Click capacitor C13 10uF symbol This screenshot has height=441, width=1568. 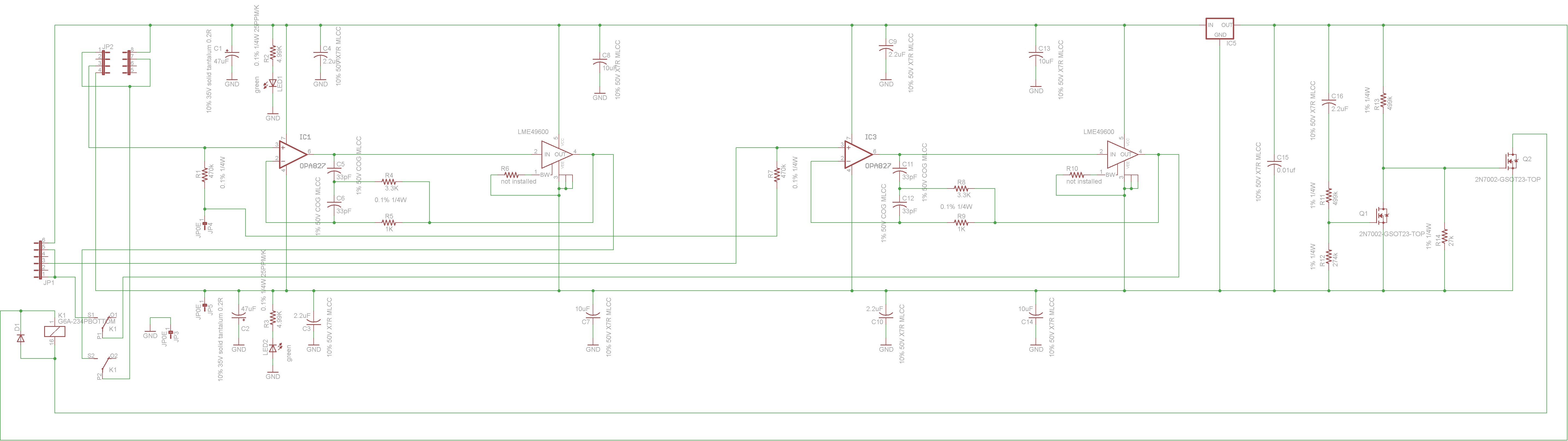coord(1036,54)
